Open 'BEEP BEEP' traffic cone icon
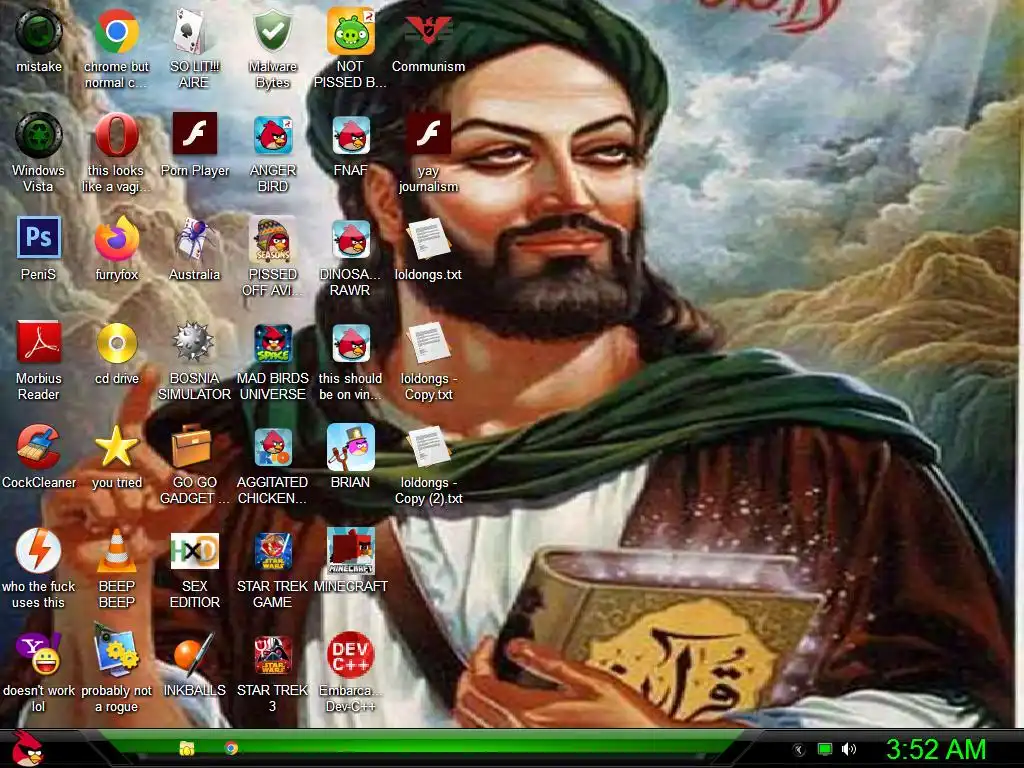Viewport: 1024px width, 768px height. pyautogui.click(x=116, y=551)
